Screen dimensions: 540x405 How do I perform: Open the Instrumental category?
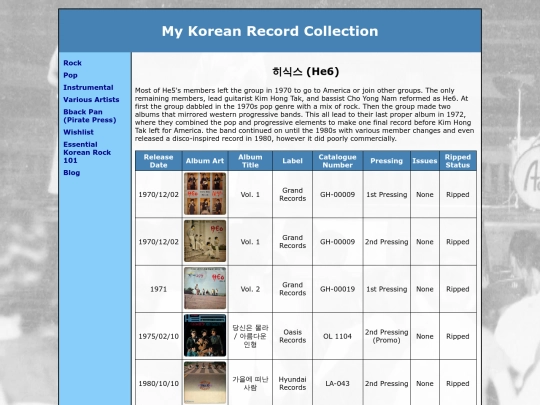(88, 87)
